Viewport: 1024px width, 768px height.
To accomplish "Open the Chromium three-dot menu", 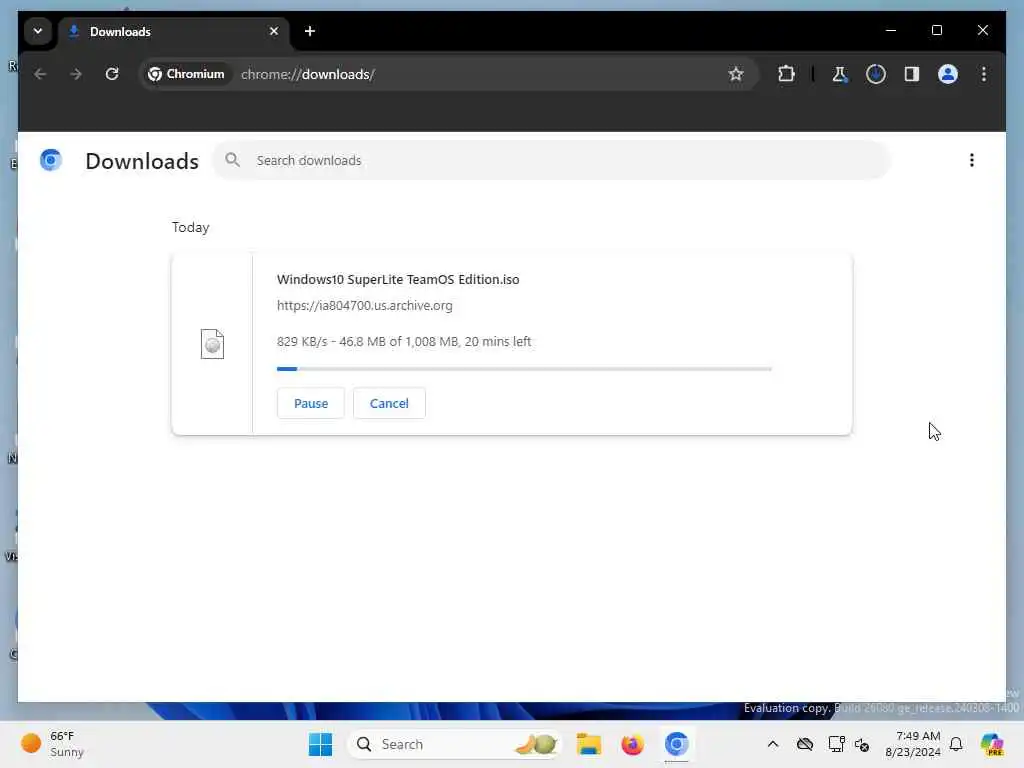I will tap(984, 74).
